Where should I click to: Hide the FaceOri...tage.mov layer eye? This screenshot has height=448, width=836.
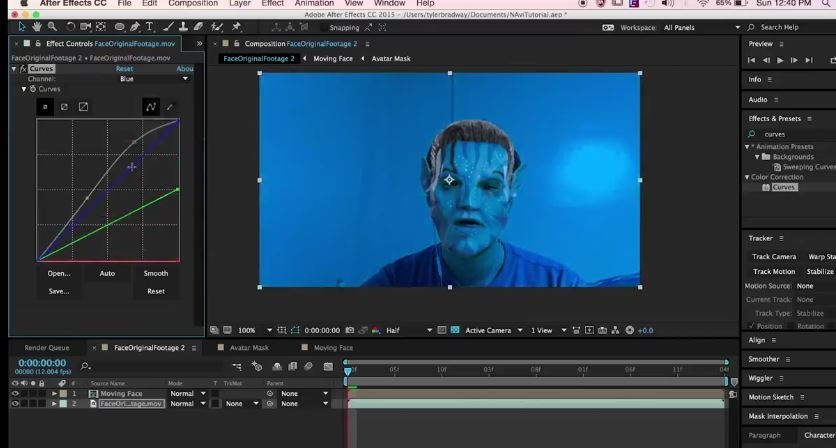15,404
